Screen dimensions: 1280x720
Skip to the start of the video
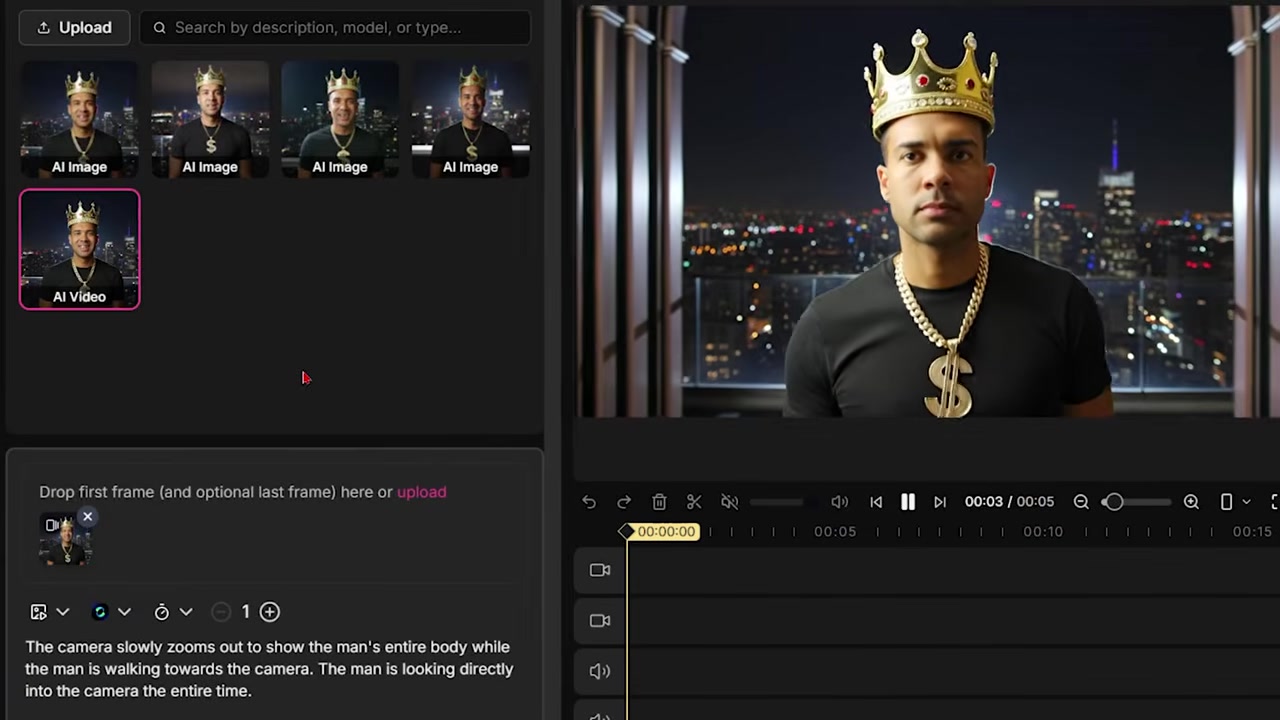[876, 502]
